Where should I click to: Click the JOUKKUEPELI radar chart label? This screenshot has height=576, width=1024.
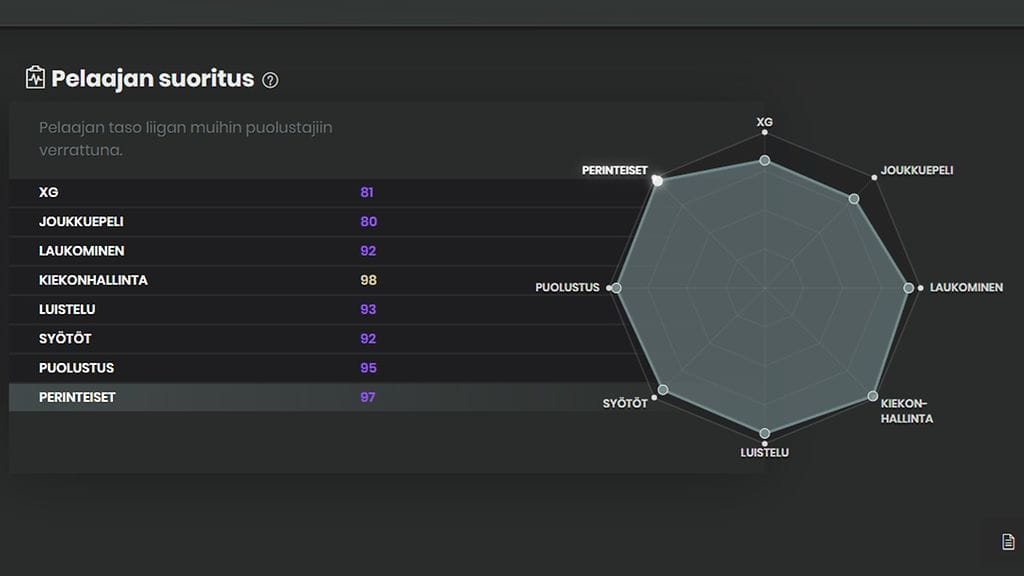pyautogui.click(x=917, y=170)
